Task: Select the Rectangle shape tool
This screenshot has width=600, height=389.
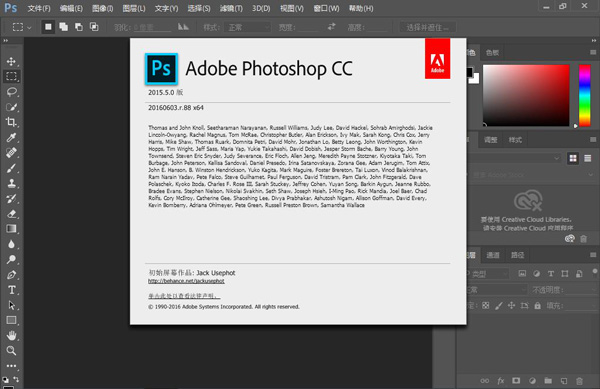Action: pyautogui.click(x=11, y=320)
